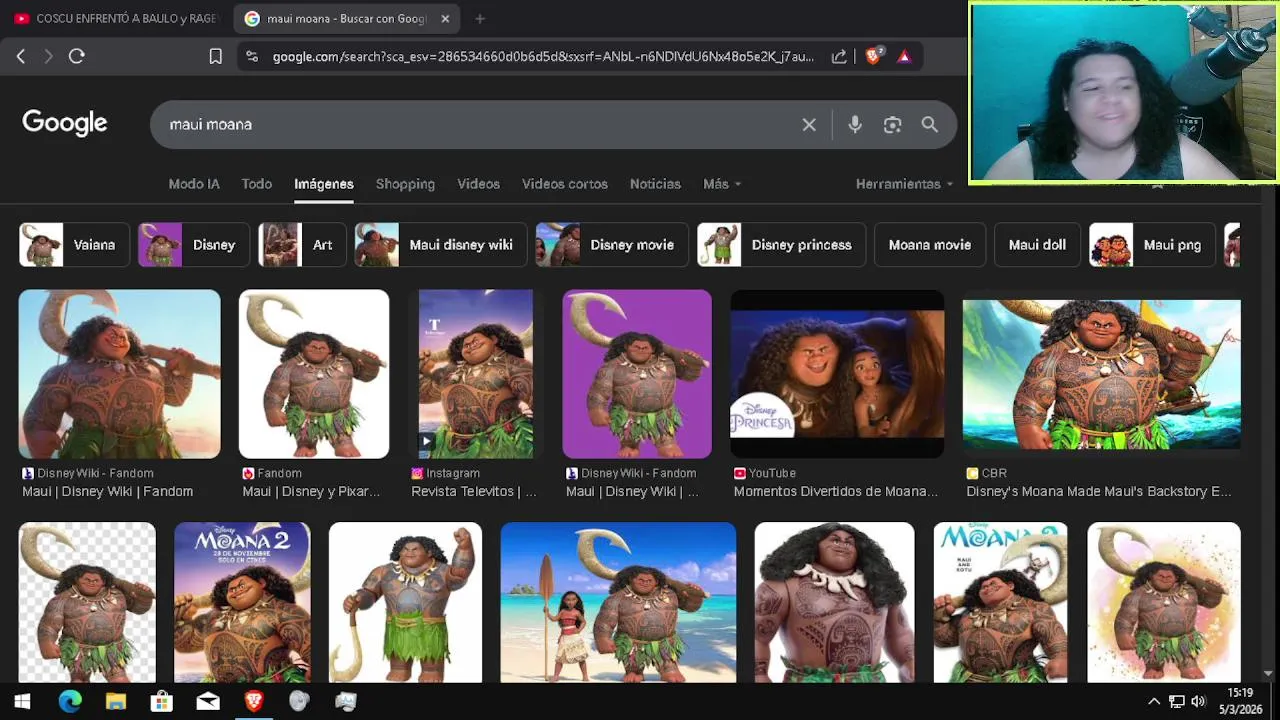Start voice search with the microphone icon
Screen dimensions: 1280x720
[x=855, y=125]
